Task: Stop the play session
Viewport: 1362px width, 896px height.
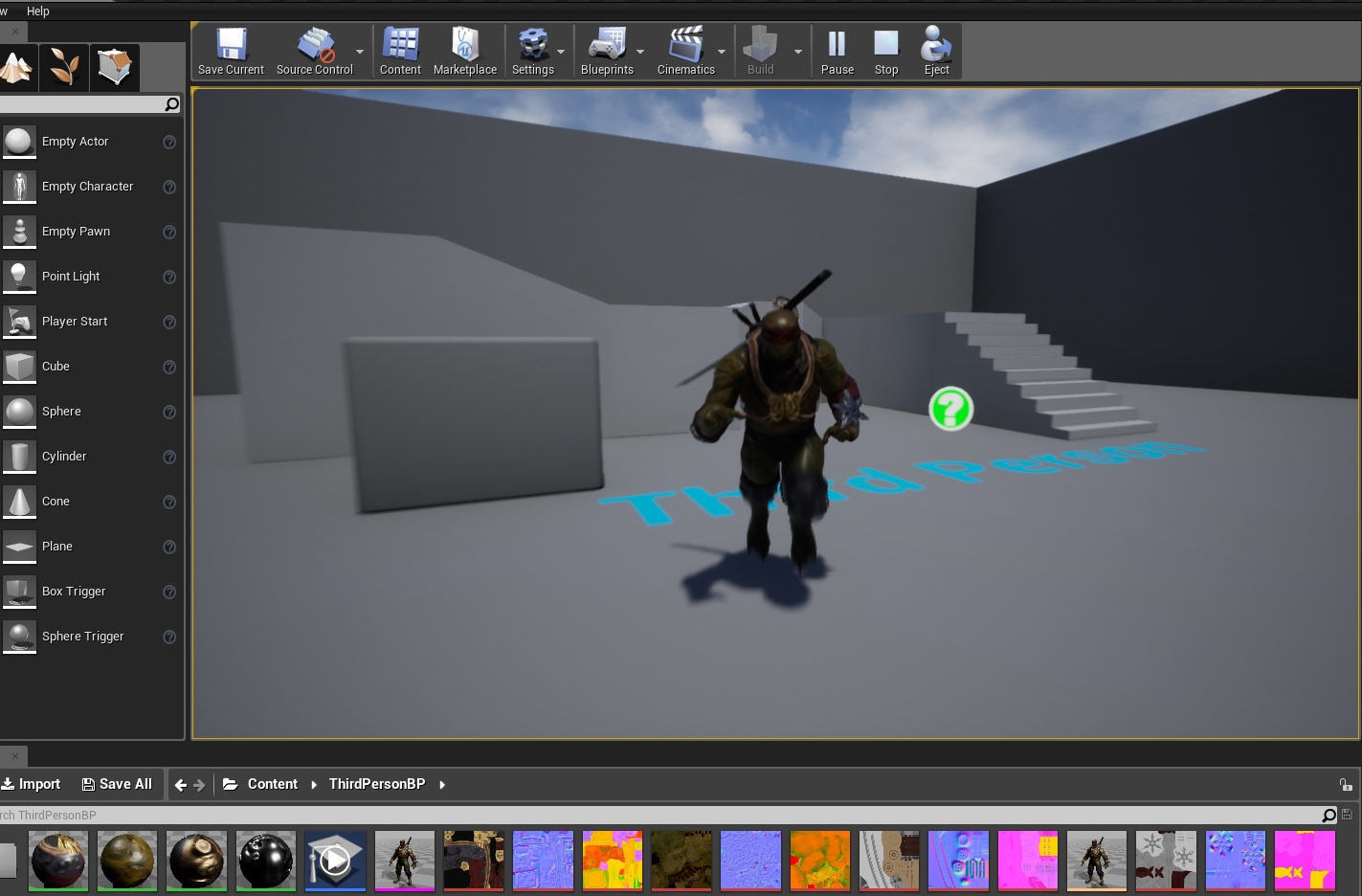Action: tap(886, 51)
